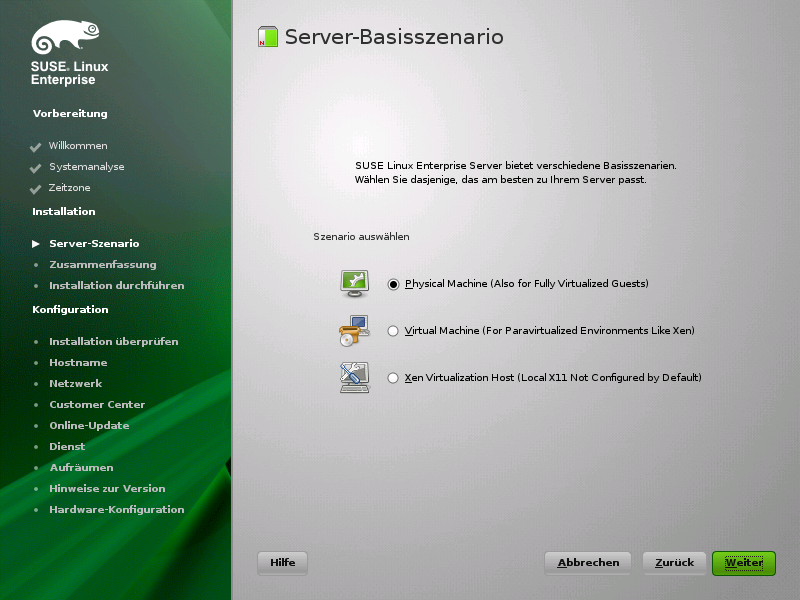Click the Zeitzone step label
The image size is (800, 600).
click(x=69, y=188)
